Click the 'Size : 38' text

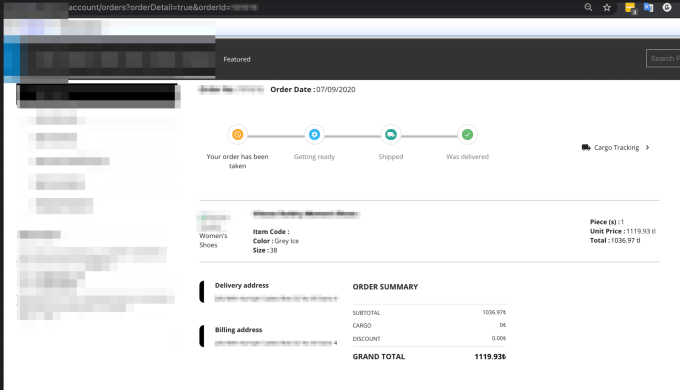(x=265, y=250)
